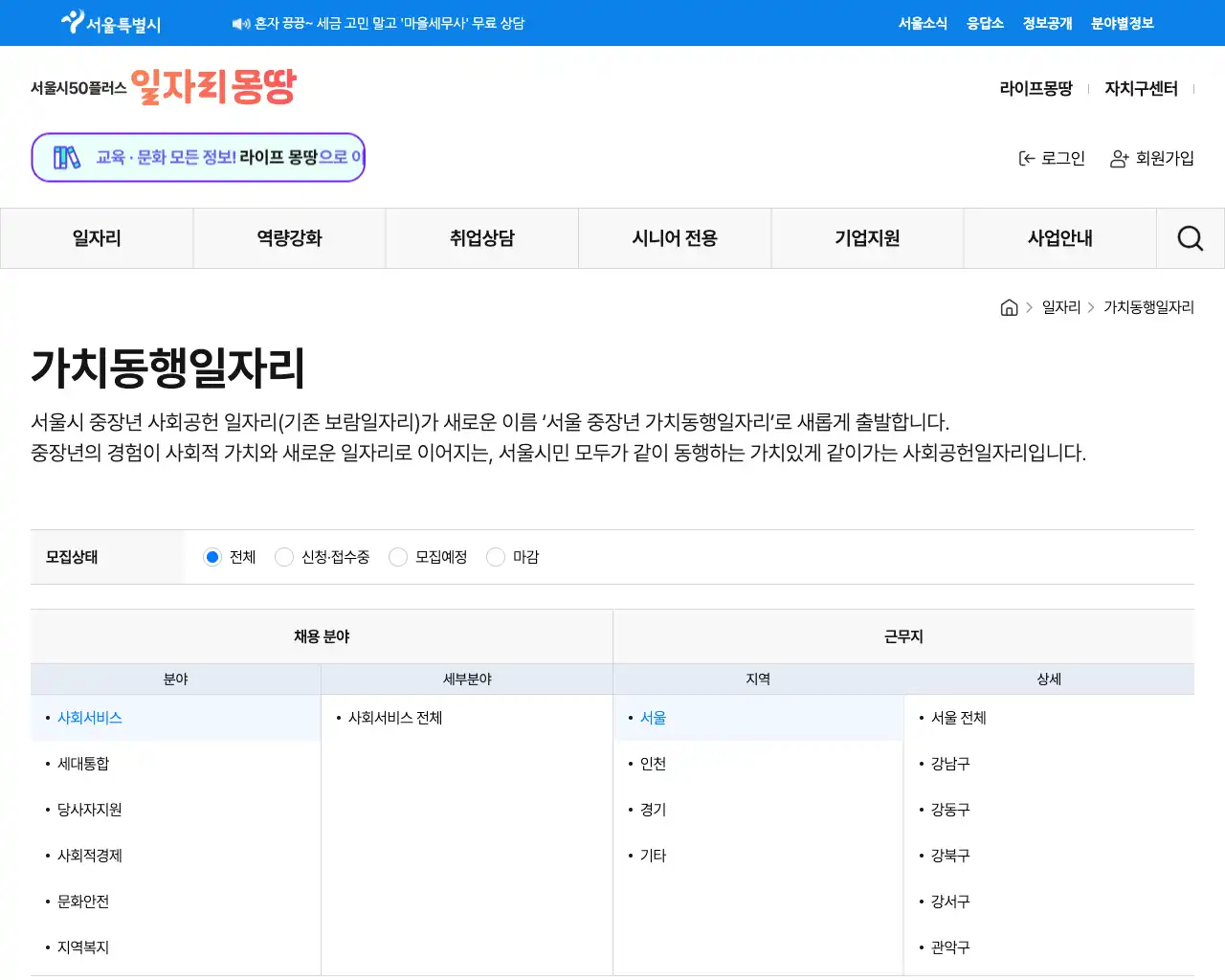Choose 경기 in the 지역 column
Screen dimensions: 1225x980
652,809
